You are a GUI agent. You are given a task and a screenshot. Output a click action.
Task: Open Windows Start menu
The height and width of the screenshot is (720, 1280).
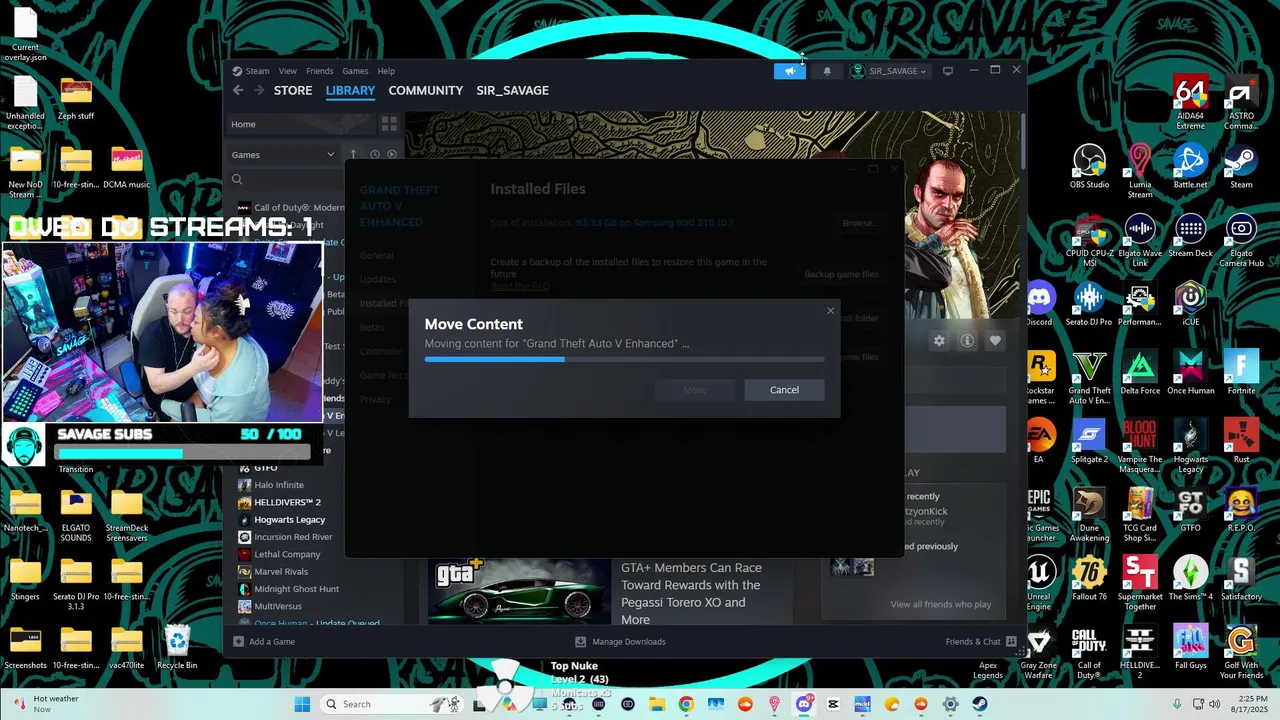pyautogui.click(x=302, y=704)
